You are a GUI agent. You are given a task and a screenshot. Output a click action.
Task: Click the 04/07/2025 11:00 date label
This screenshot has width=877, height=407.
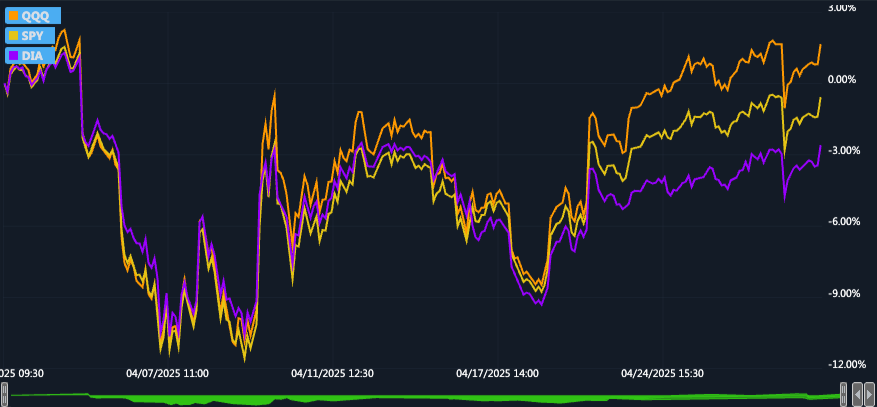pyautogui.click(x=168, y=373)
